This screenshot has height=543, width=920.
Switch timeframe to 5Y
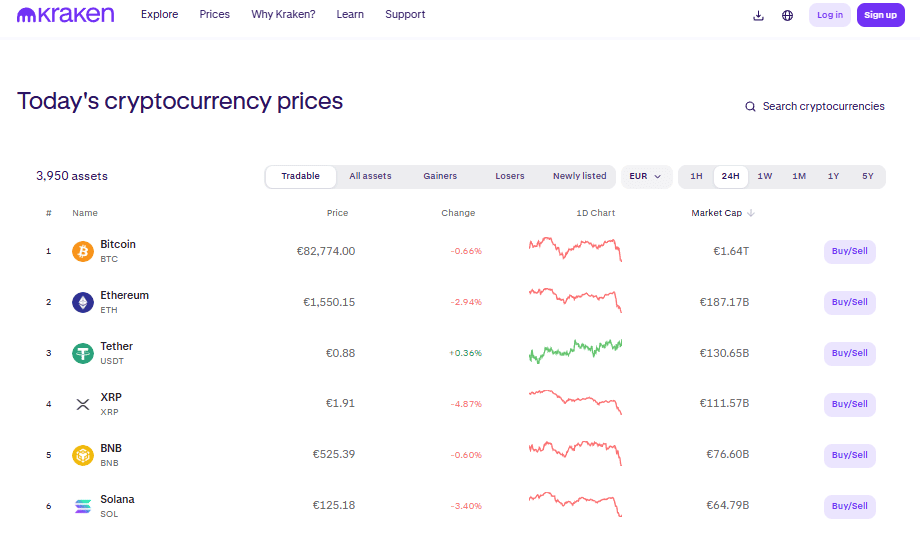click(868, 176)
